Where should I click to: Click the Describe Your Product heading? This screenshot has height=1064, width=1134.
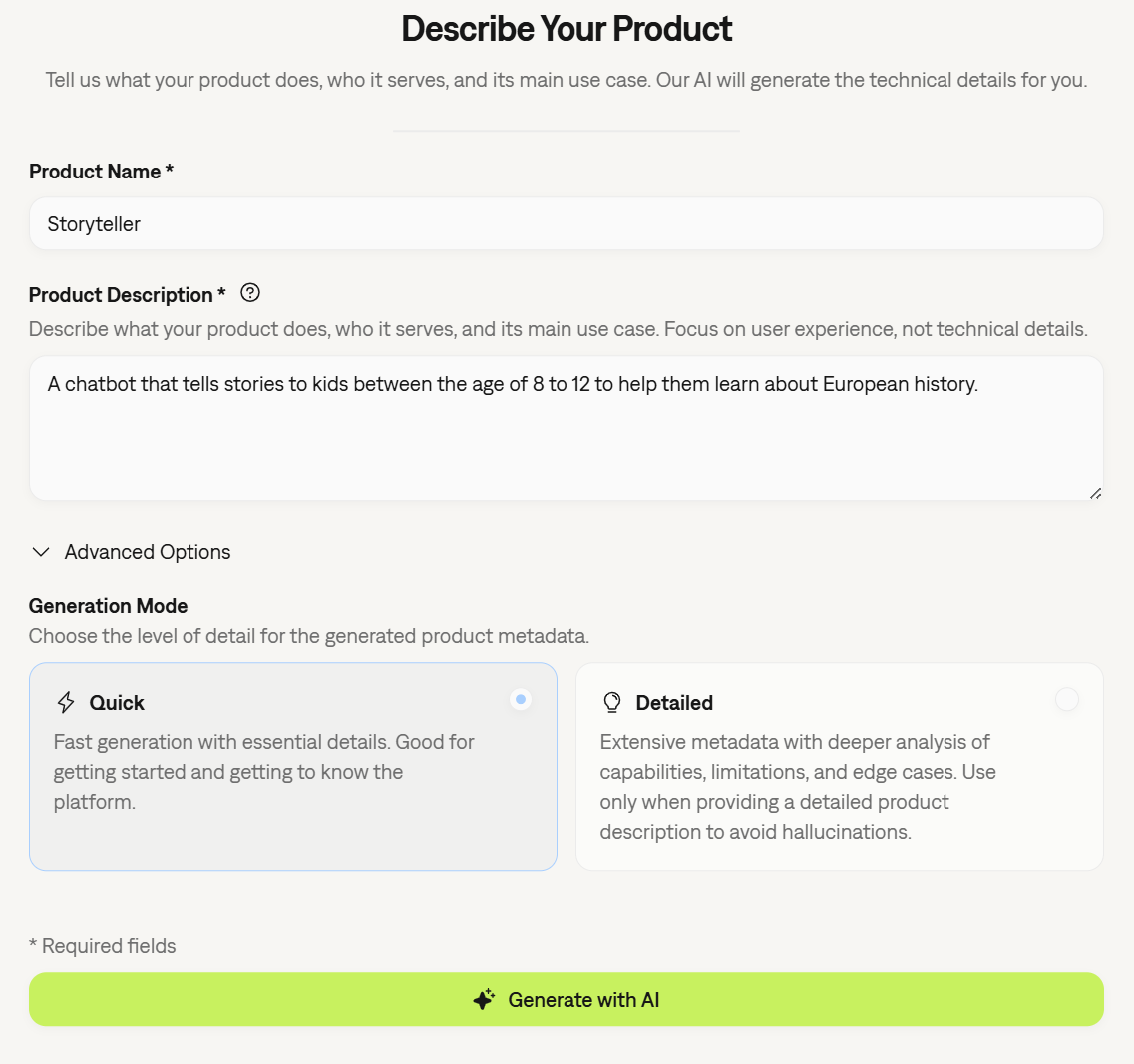click(566, 28)
